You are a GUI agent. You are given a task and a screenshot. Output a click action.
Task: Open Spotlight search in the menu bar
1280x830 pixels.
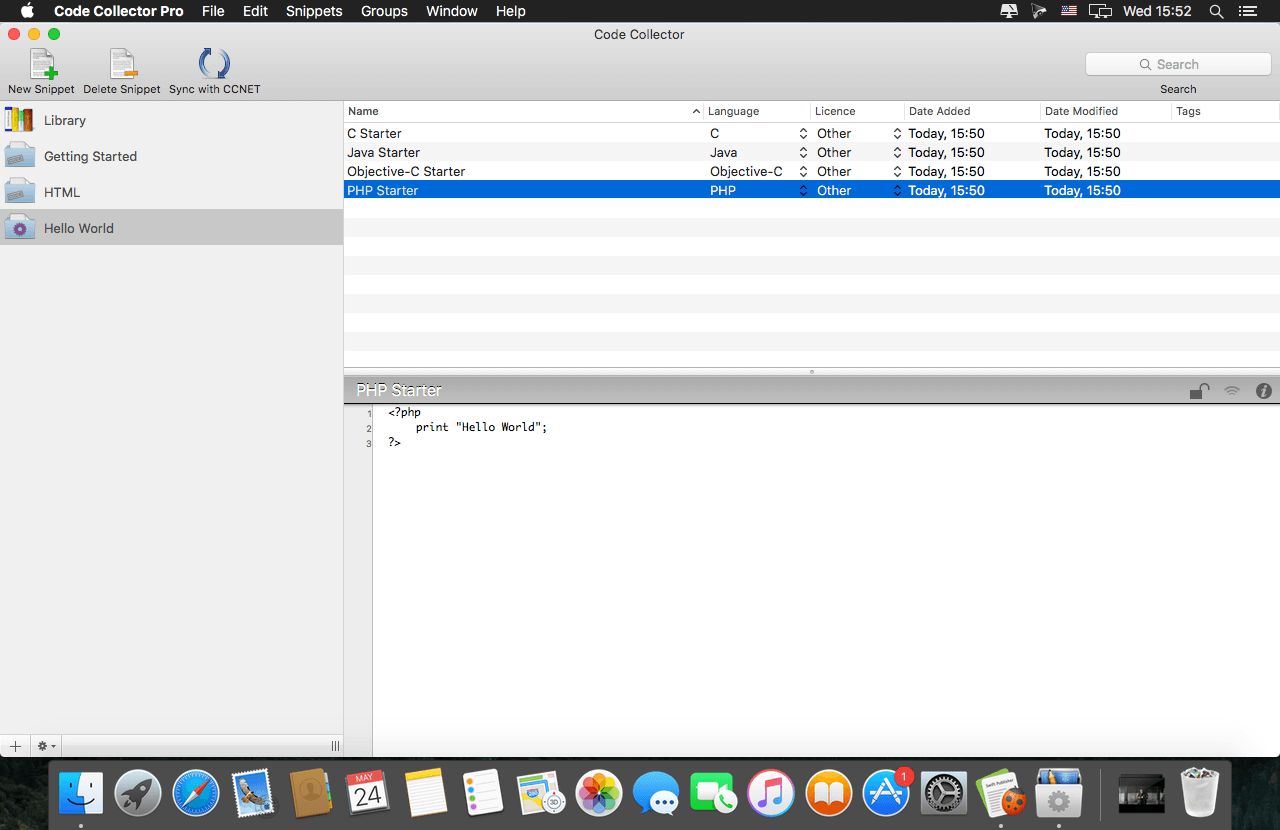(1216, 11)
